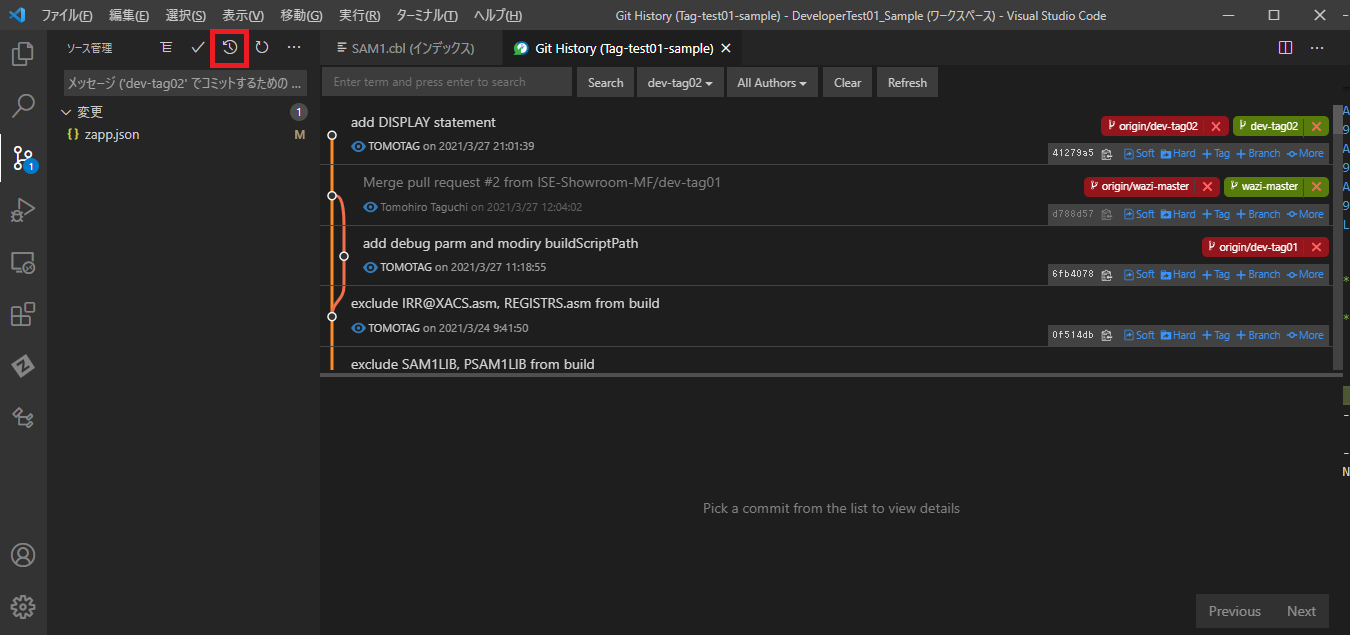Add Tag to commit 6fb4078
The height and width of the screenshot is (635, 1350).
(x=1216, y=274)
